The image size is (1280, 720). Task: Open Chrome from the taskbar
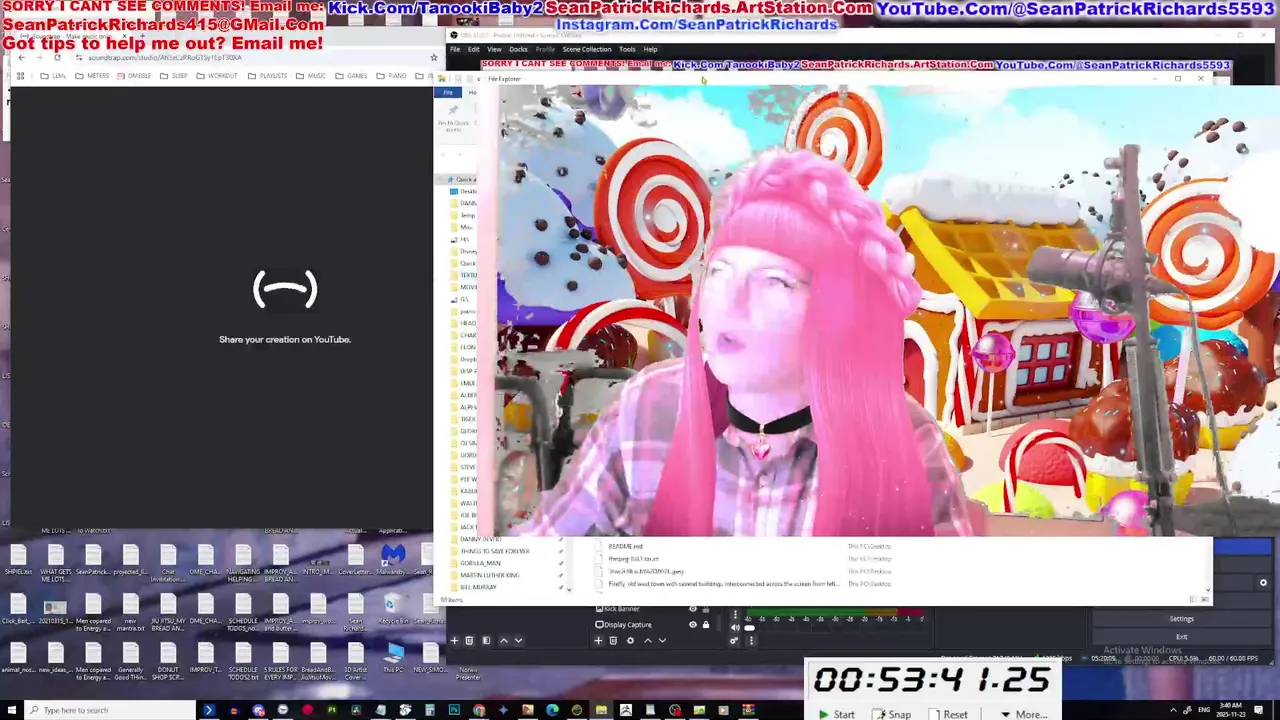(479, 710)
